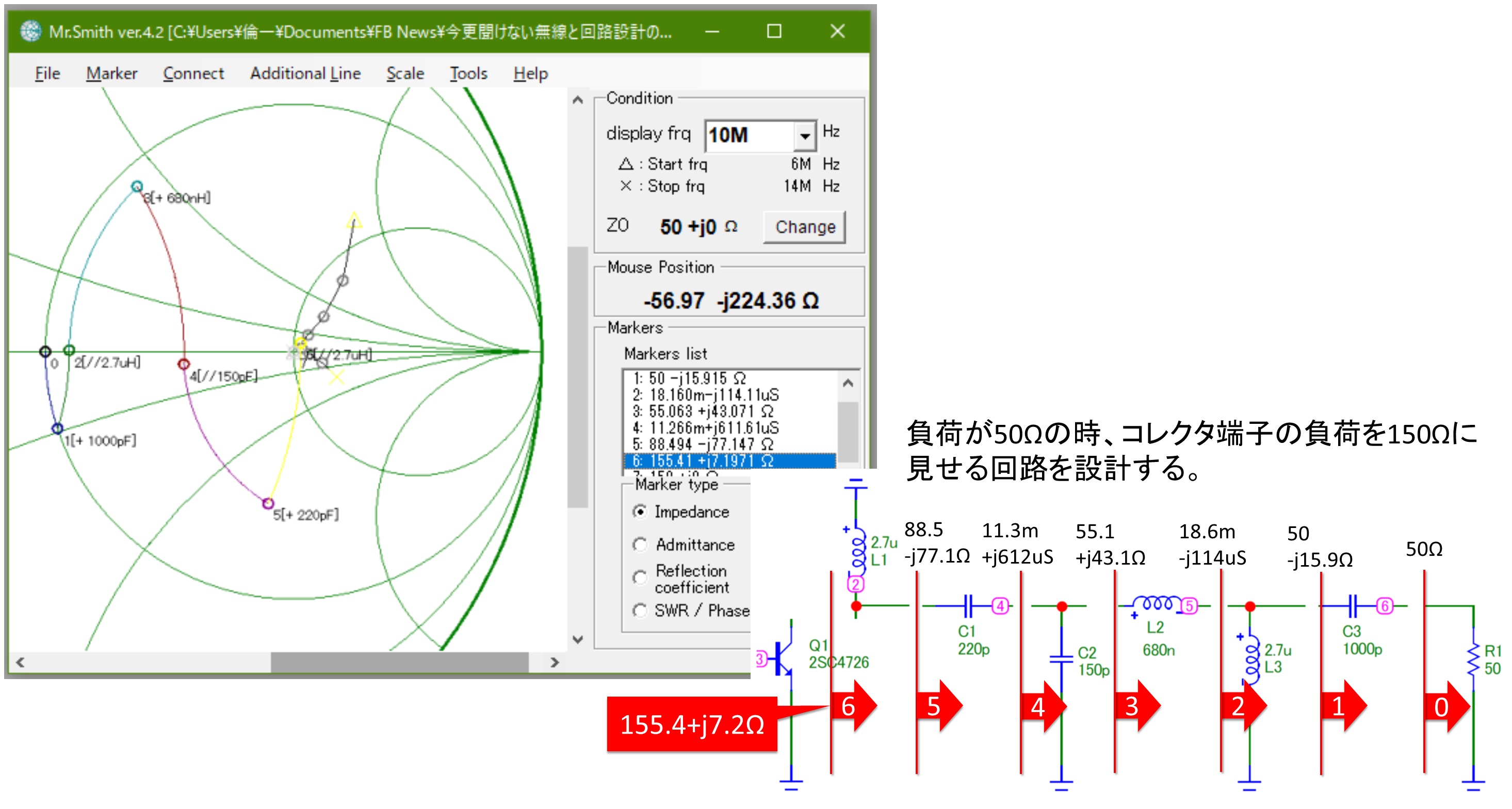Open the Tools menu

click(468, 73)
